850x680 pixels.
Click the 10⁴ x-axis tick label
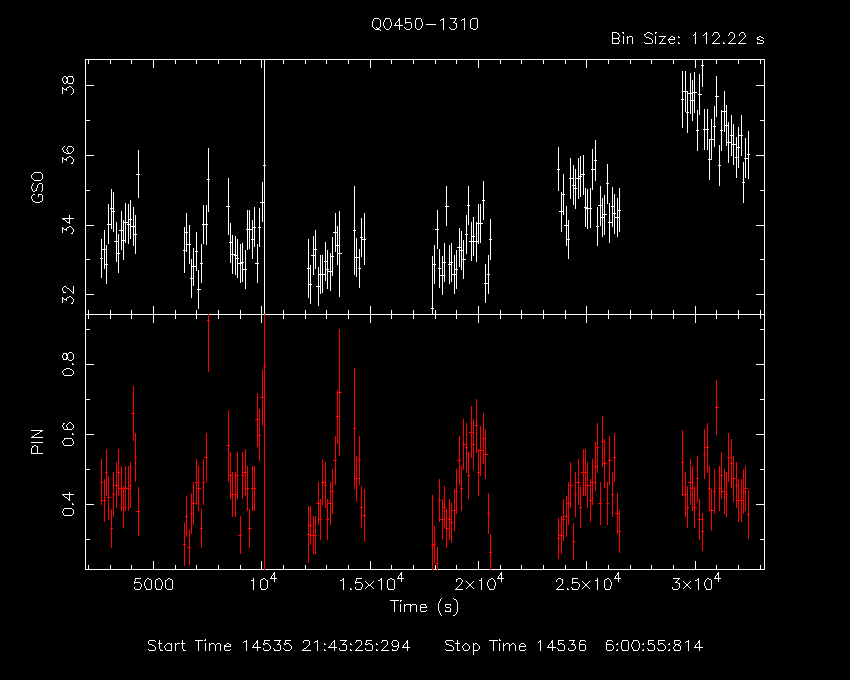(262, 583)
